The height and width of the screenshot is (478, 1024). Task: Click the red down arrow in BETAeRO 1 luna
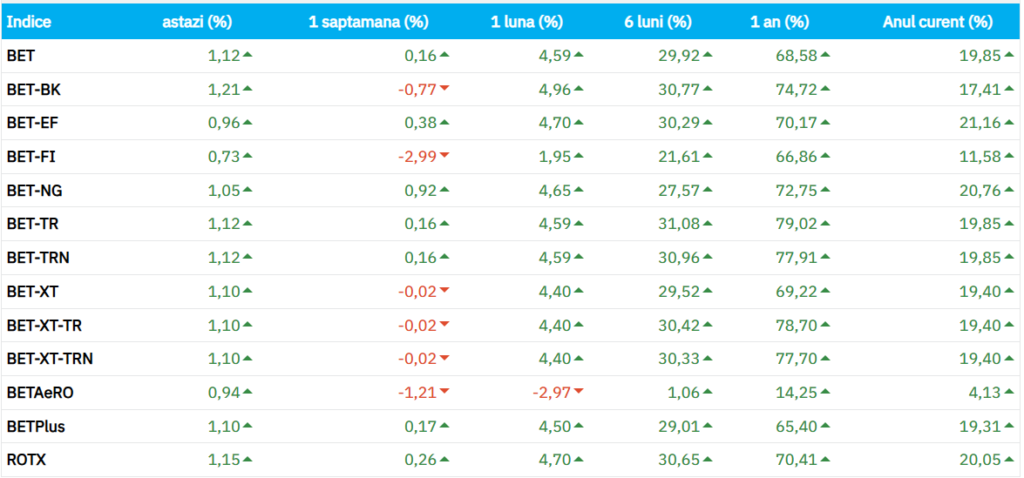(x=579, y=392)
